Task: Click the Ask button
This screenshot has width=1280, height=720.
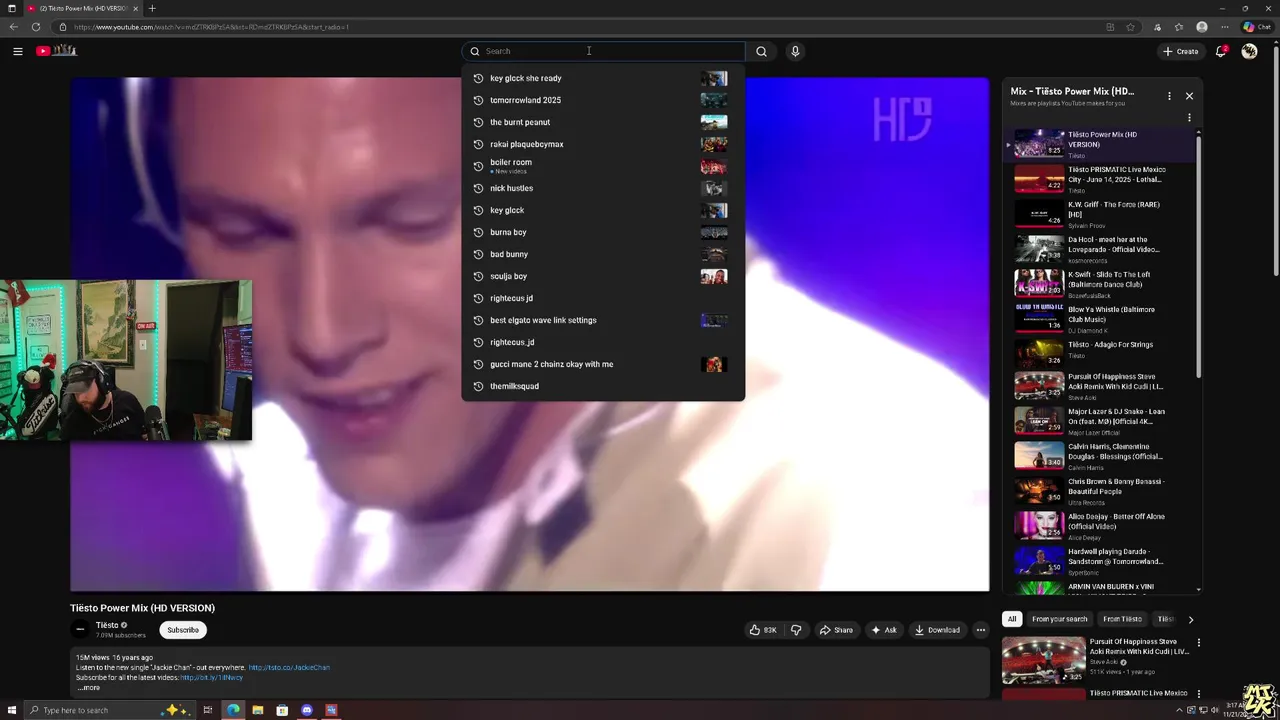Action: click(x=884, y=630)
